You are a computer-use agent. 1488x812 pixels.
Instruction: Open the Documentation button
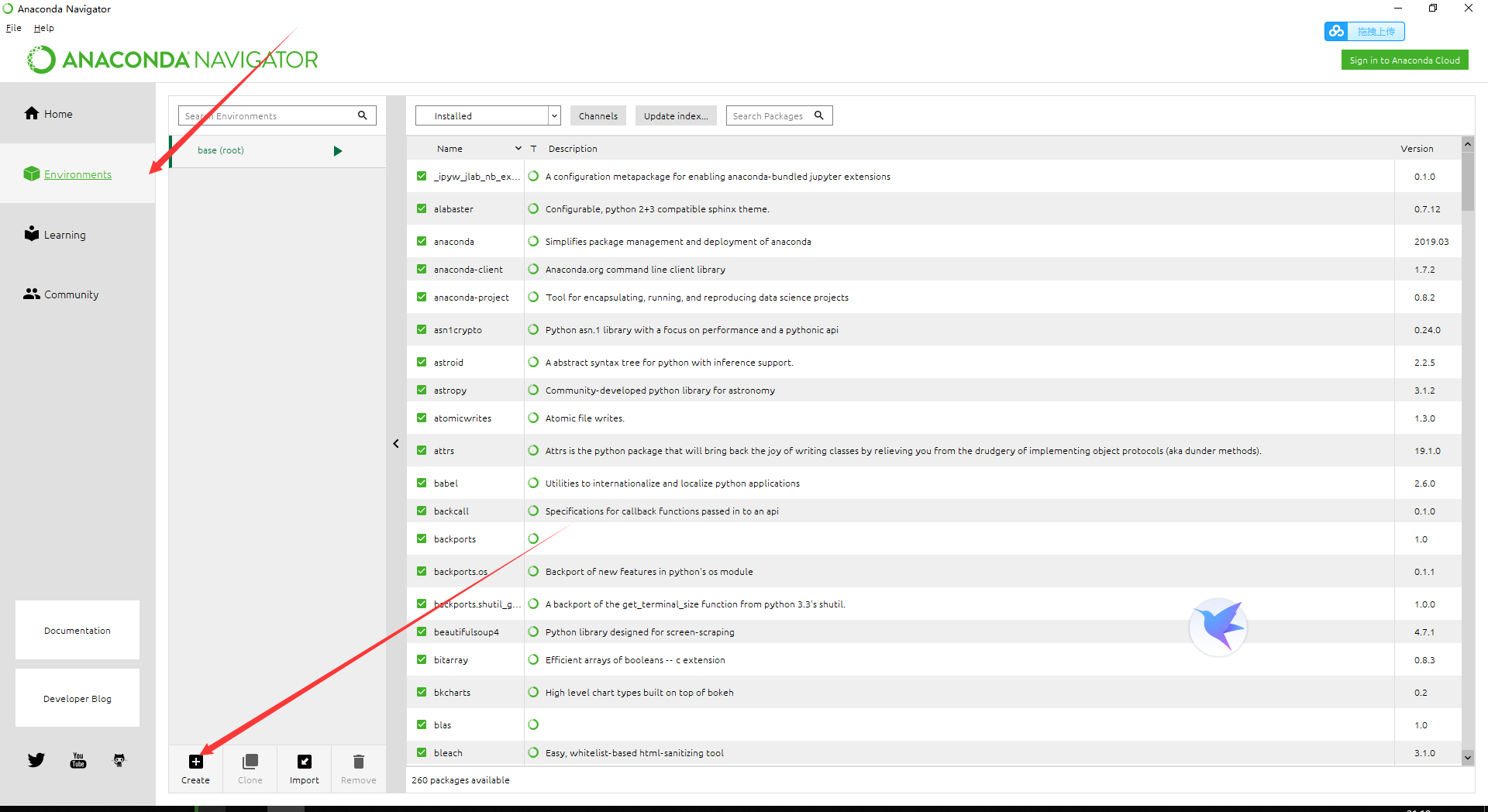click(77, 630)
